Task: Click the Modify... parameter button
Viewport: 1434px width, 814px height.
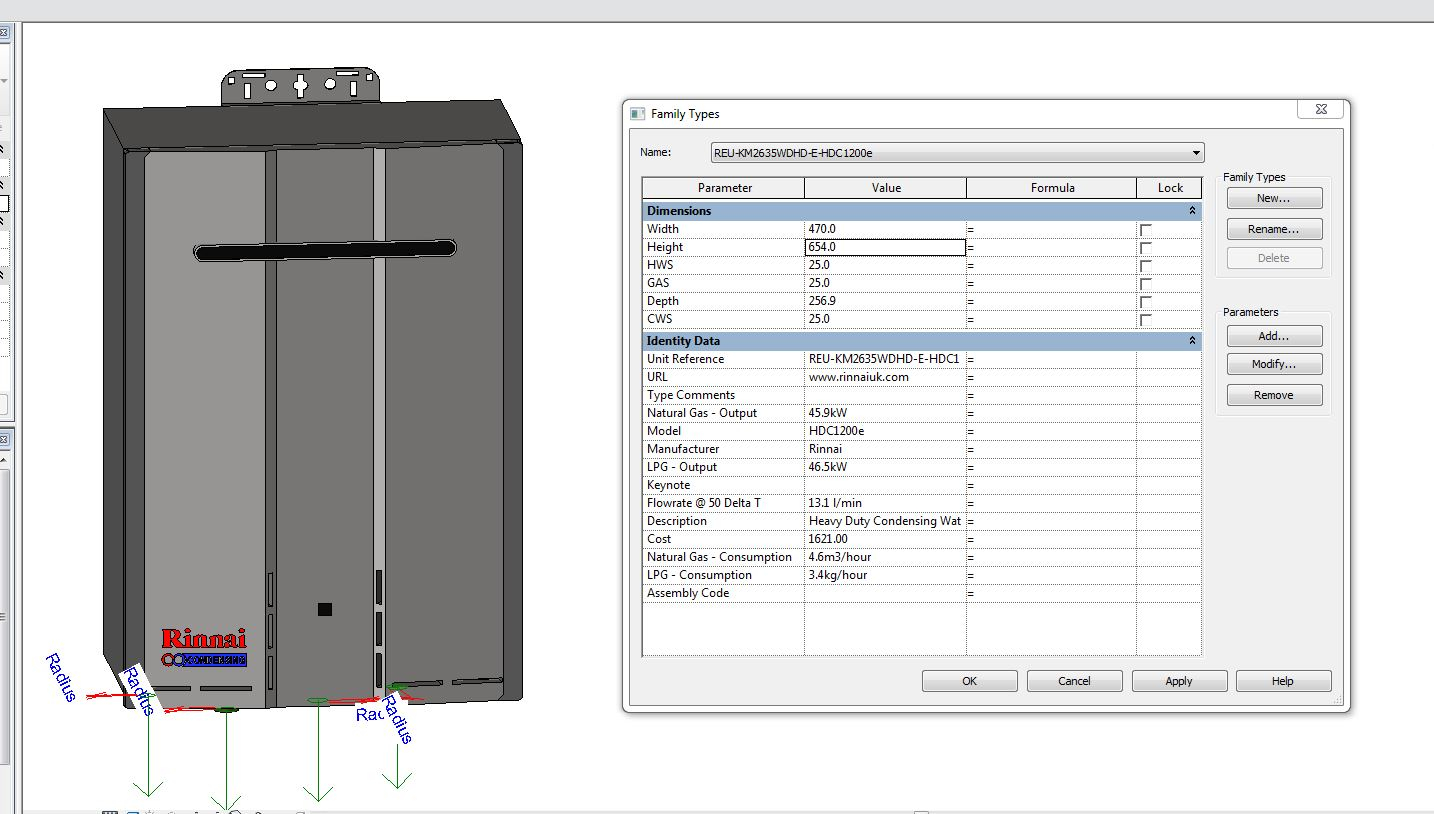Action: click(1273, 364)
